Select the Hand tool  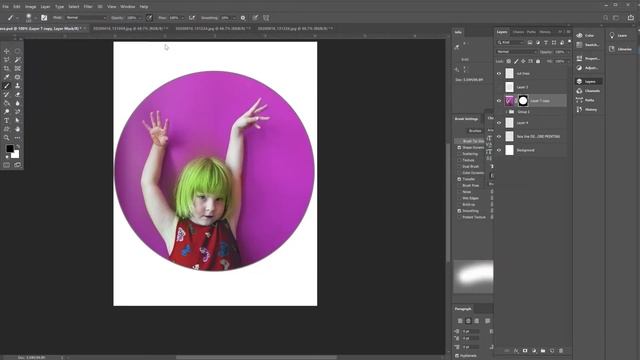pos(18,129)
